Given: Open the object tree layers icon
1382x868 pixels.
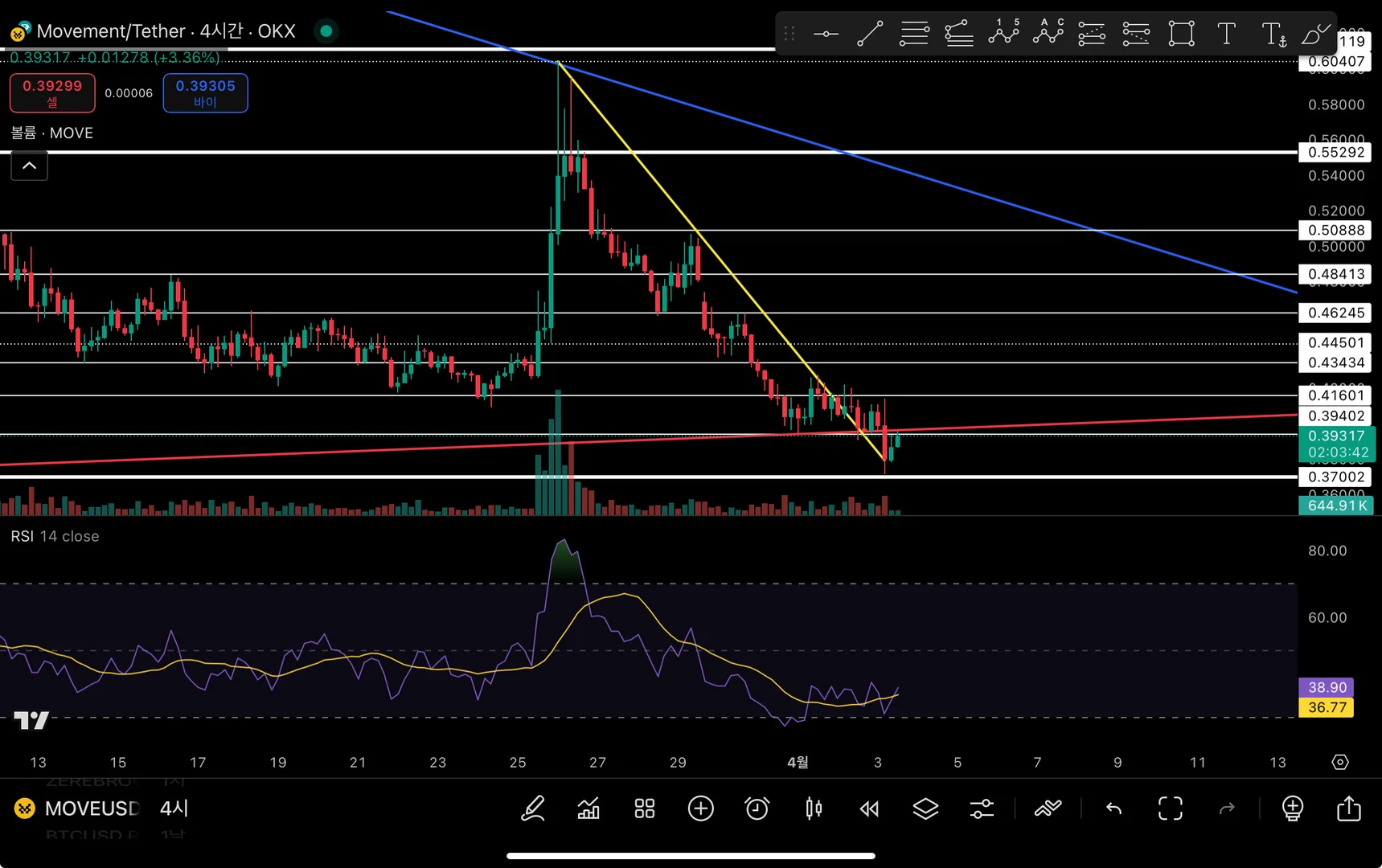Looking at the screenshot, I should 925,809.
